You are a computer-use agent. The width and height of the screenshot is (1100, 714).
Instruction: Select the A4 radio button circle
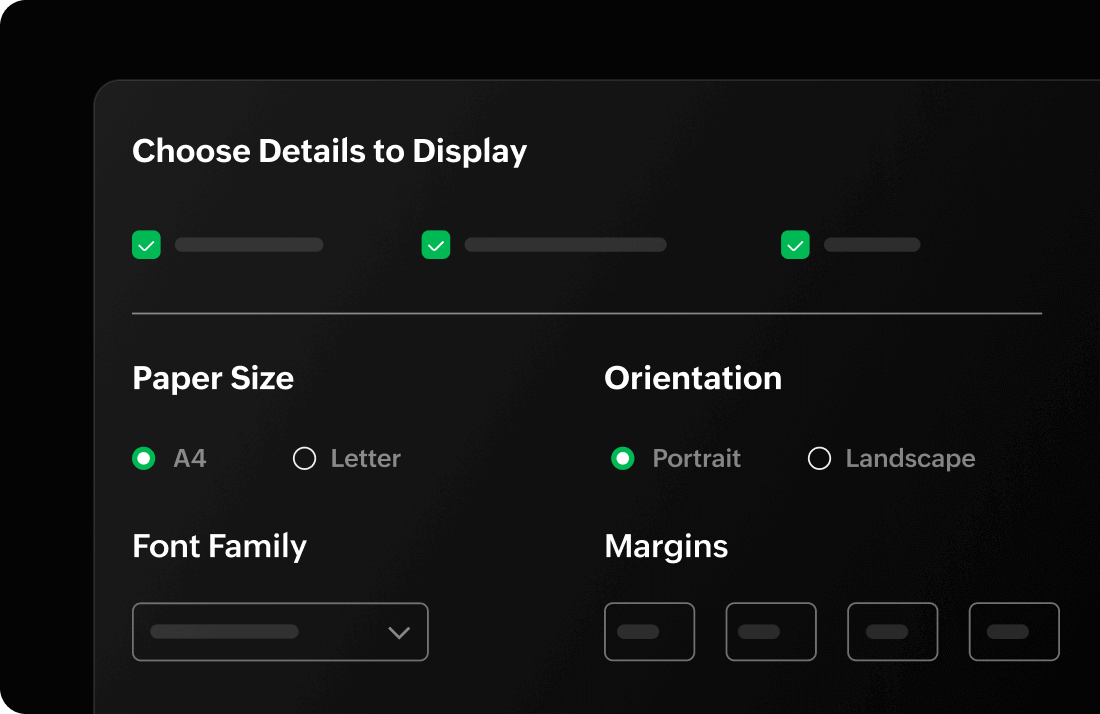144,459
